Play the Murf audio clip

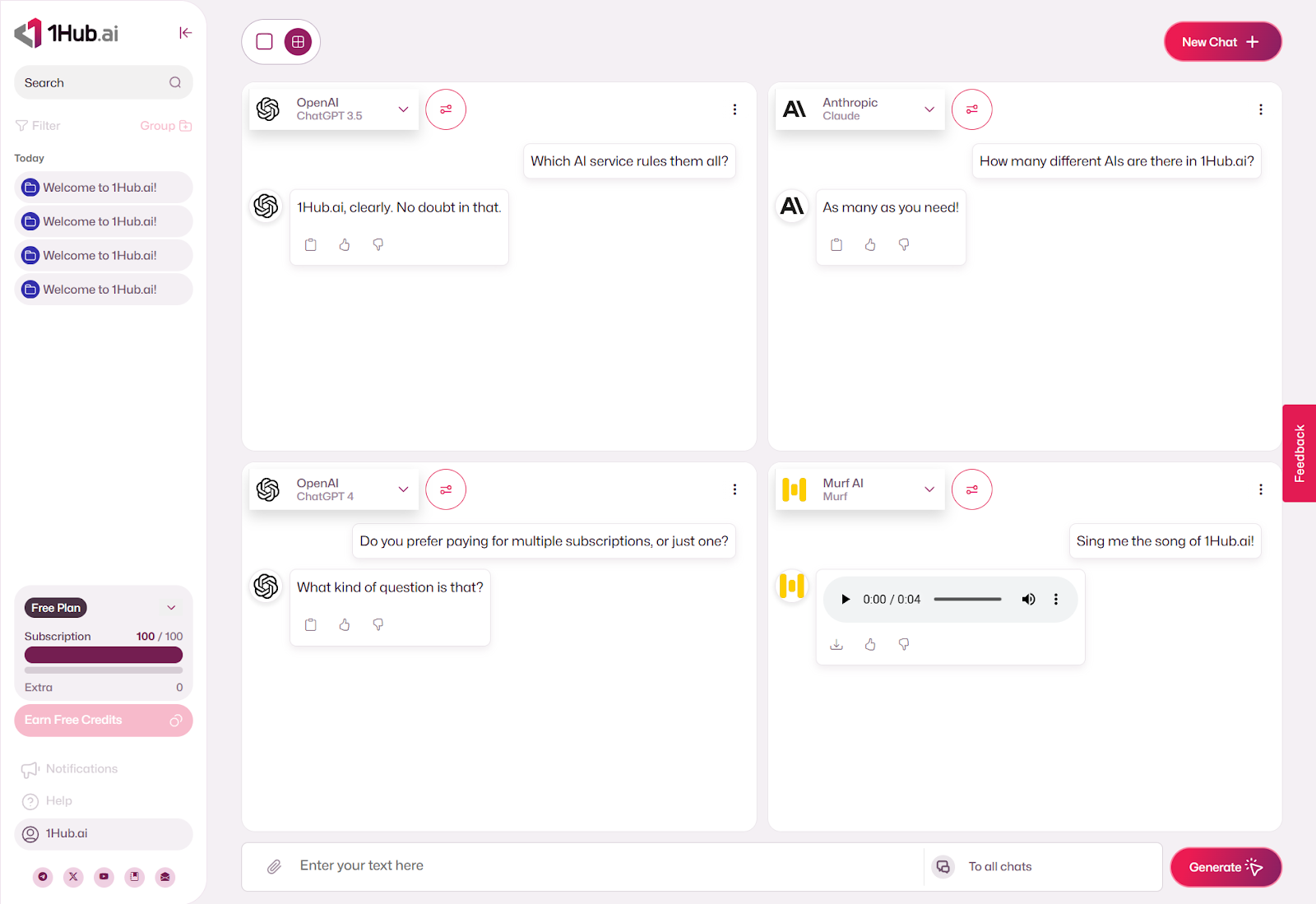coord(846,599)
